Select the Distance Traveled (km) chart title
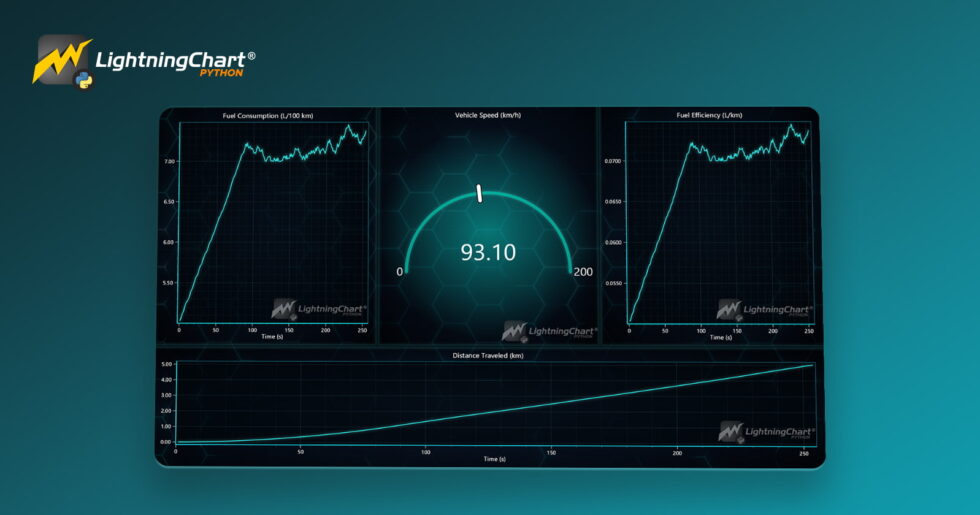Image resolution: width=980 pixels, height=515 pixels. [488, 355]
